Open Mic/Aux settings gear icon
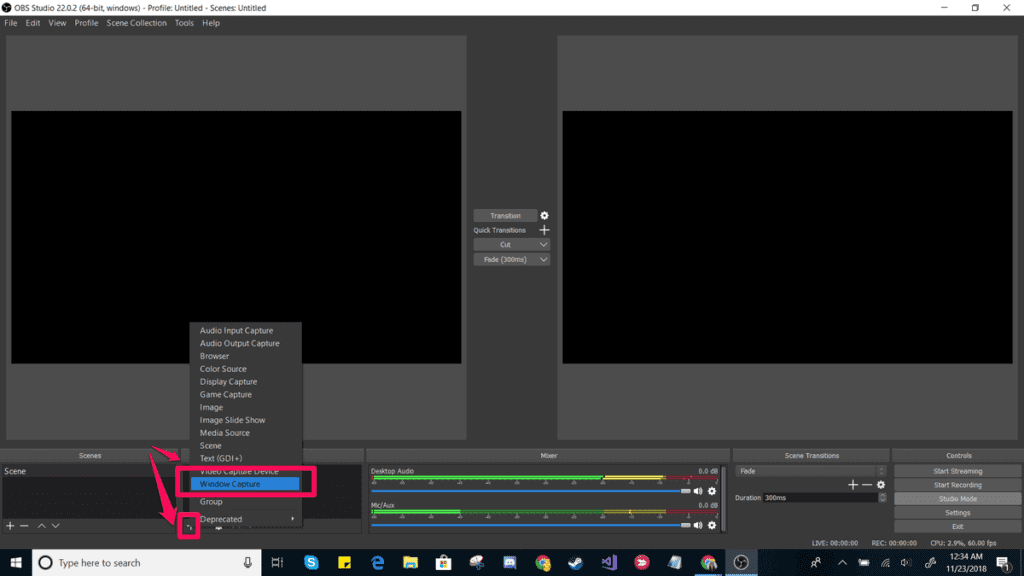The width and height of the screenshot is (1024, 576). pos(712,525)
